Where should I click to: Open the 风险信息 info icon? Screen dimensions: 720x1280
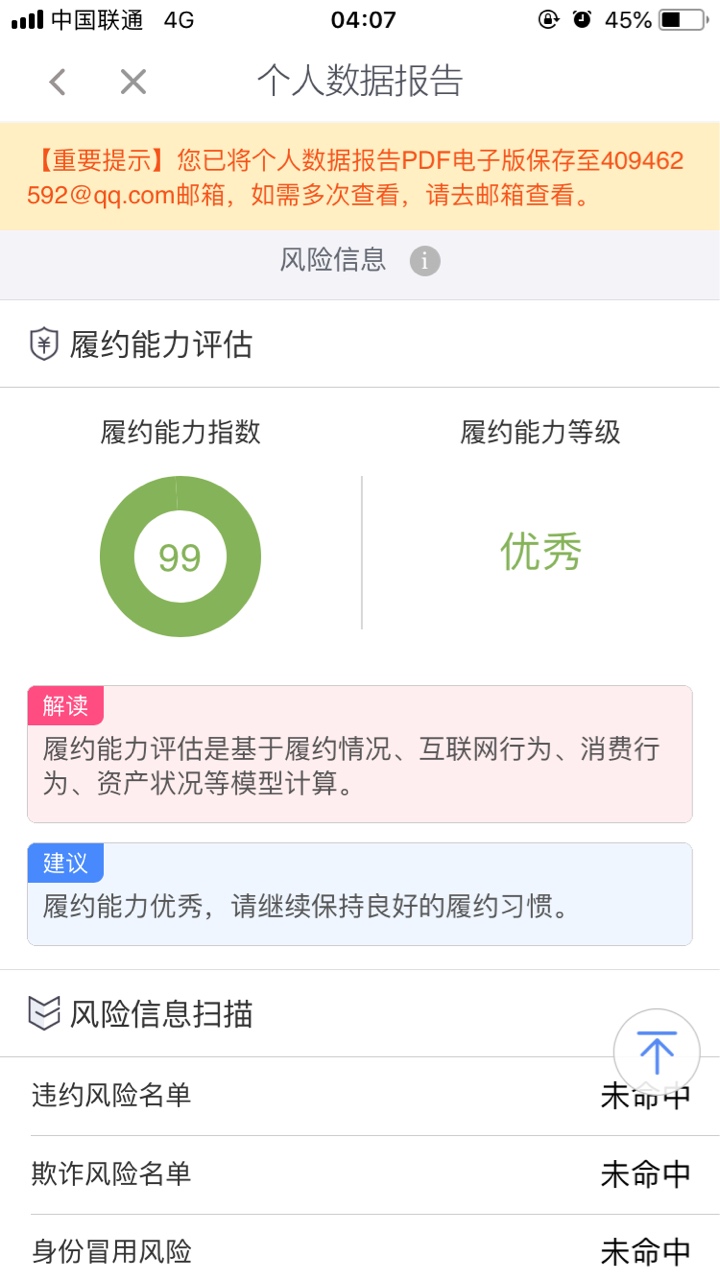point(425,262)
